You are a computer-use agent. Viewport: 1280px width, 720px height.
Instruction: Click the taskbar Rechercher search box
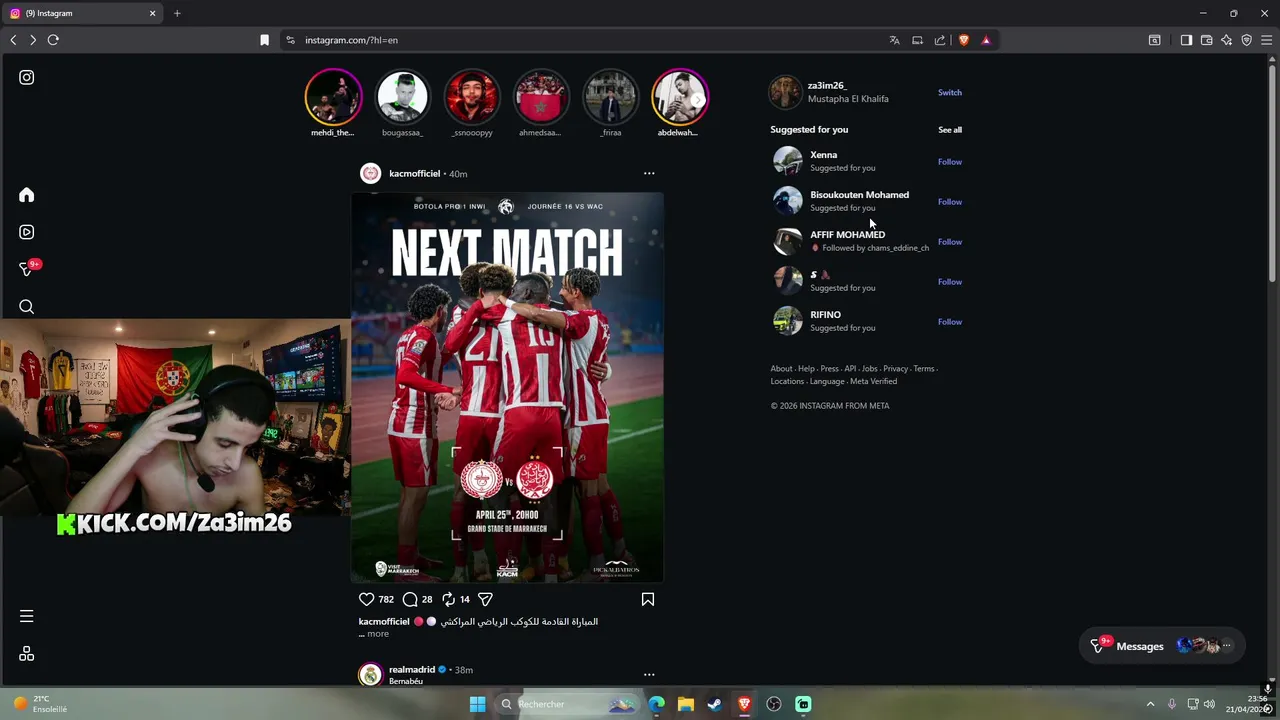pos(567,704)
